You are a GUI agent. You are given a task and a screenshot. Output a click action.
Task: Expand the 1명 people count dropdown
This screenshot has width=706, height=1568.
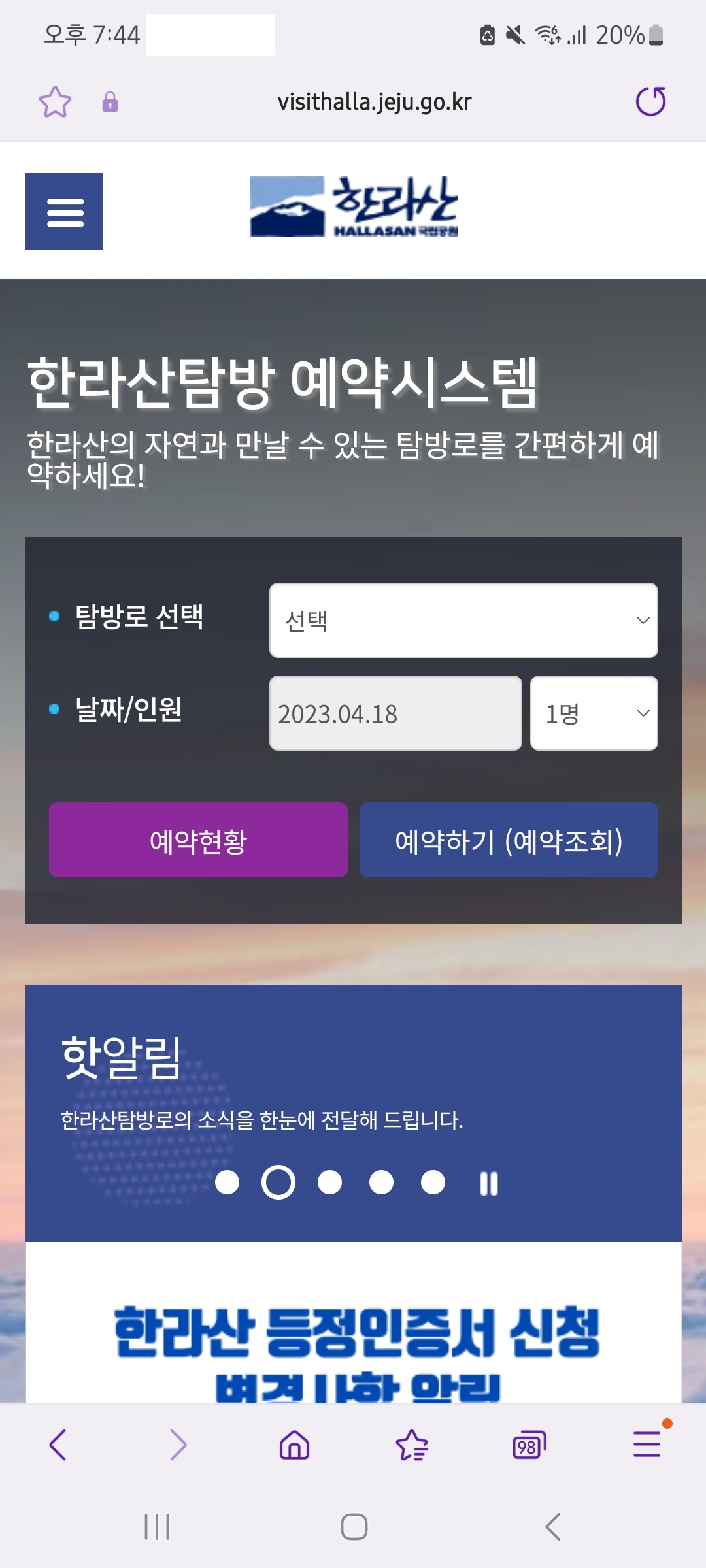tap(594, 713)
